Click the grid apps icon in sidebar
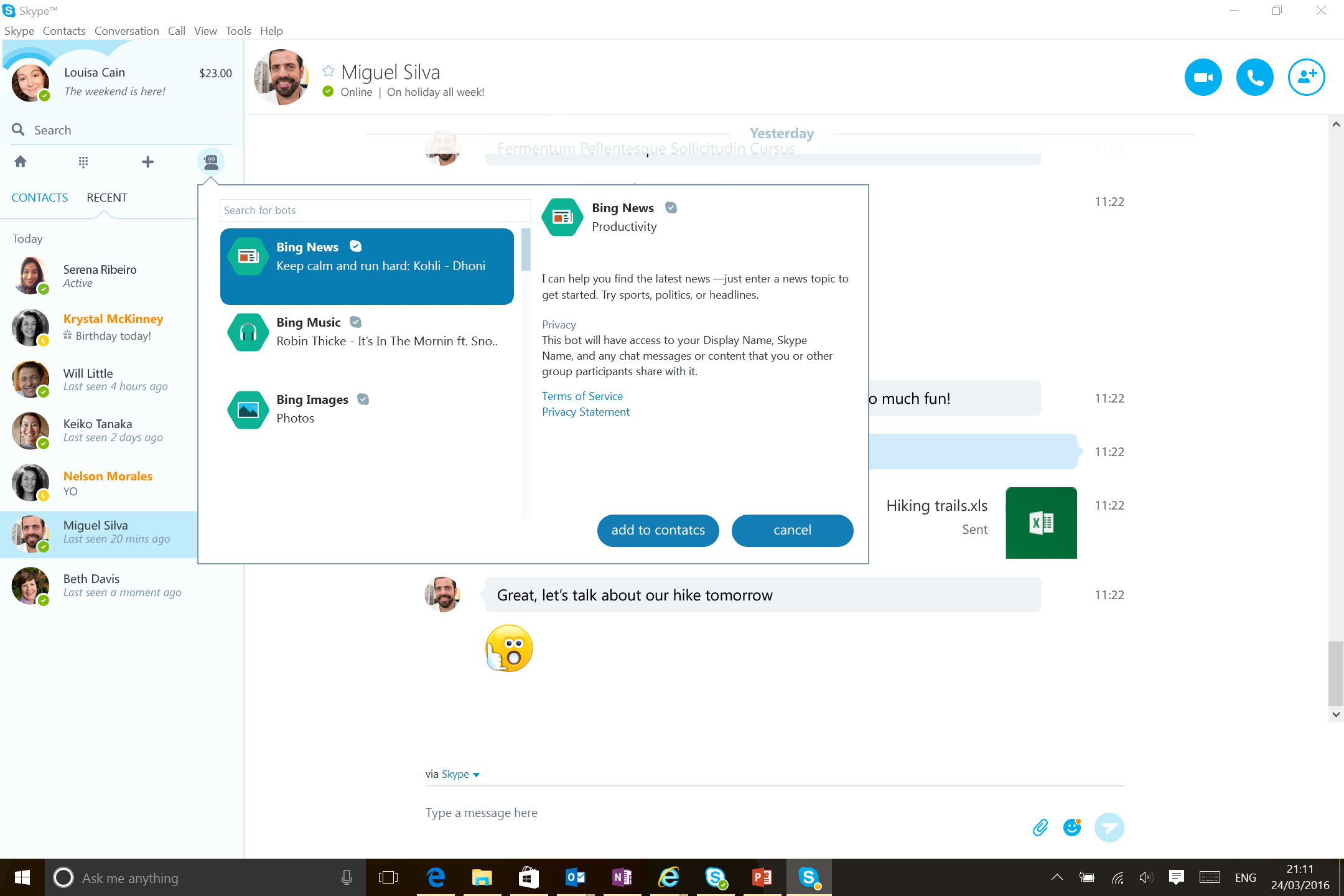The height and width of the screenshot is (896, 1344). pyautogui.click(x=83, y=161)
